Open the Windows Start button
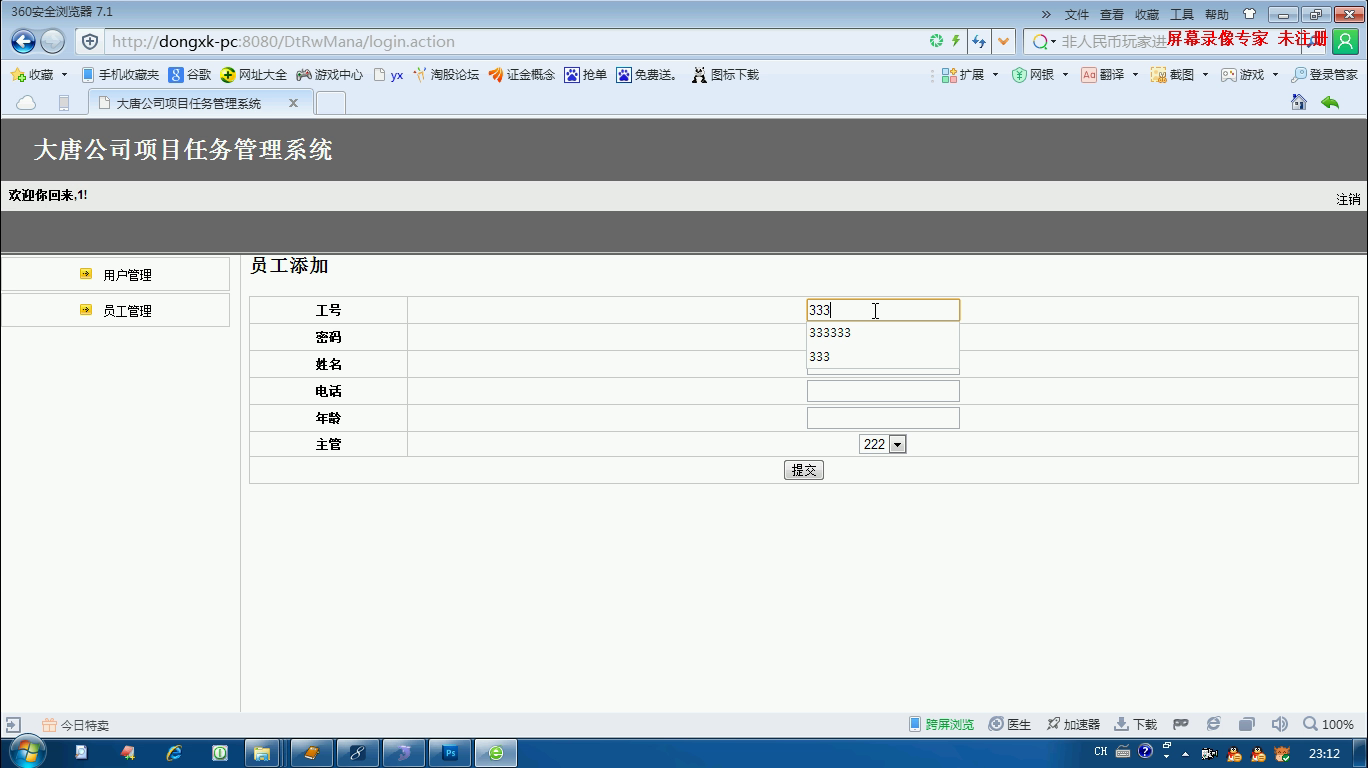 pos(27,752)
